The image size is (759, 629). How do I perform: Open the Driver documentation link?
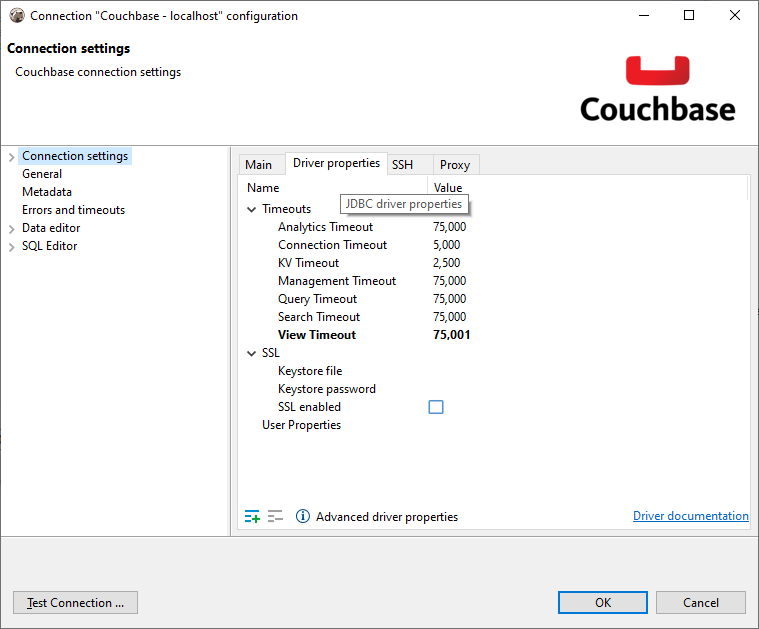[691, 516]
